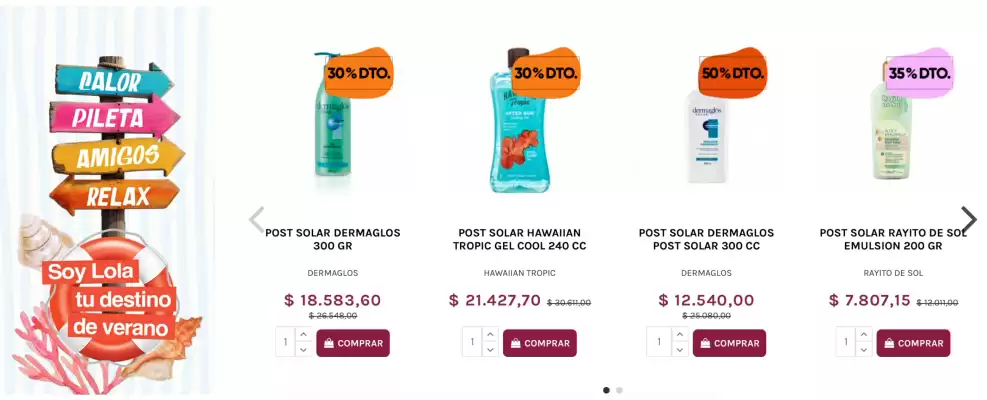The image size is (987, 400).
Task: Select the first carousel page dot
Action: click(x=606, y=390)
